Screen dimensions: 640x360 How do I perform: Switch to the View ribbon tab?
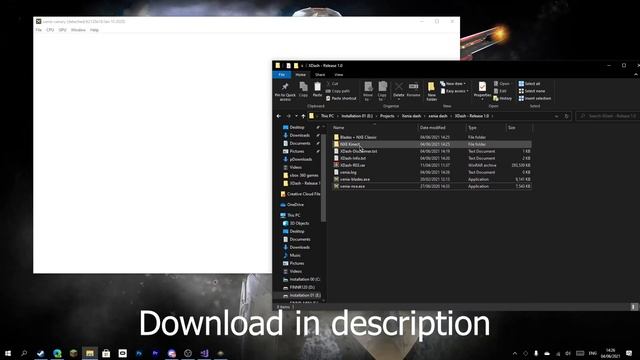(x=339, y=75)
